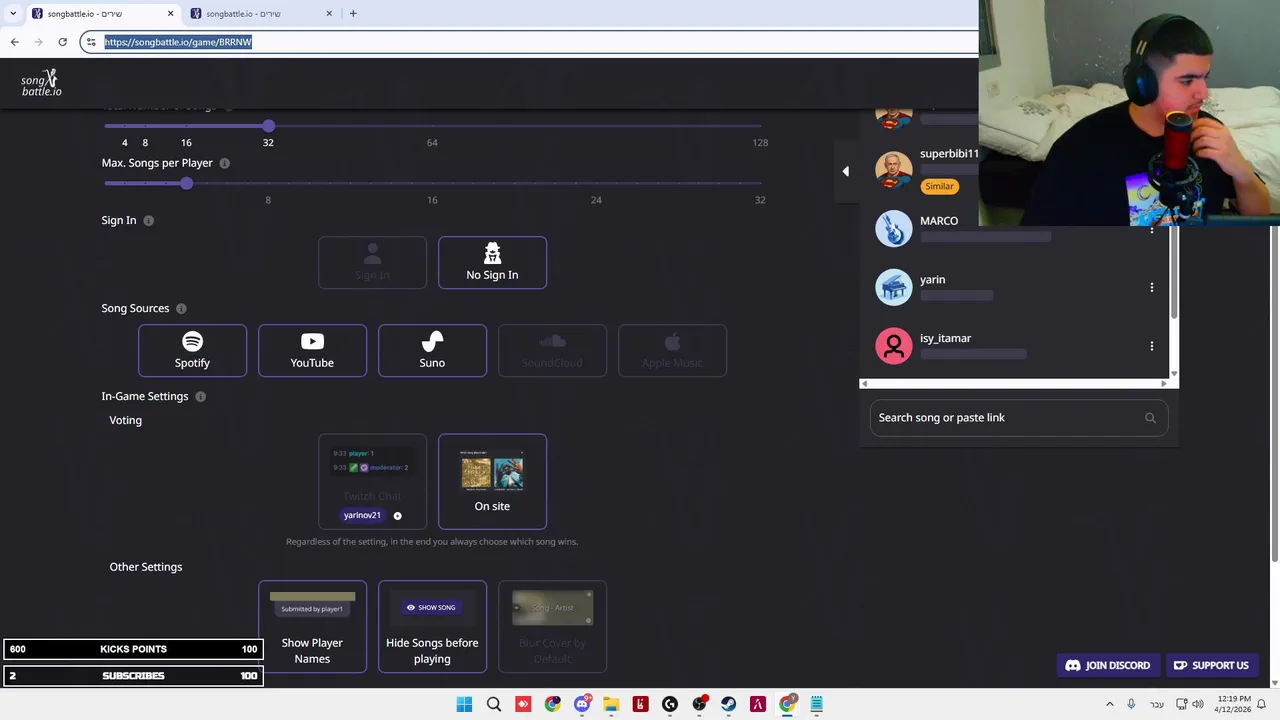Toggle Suno song source

tap(432, 351)
